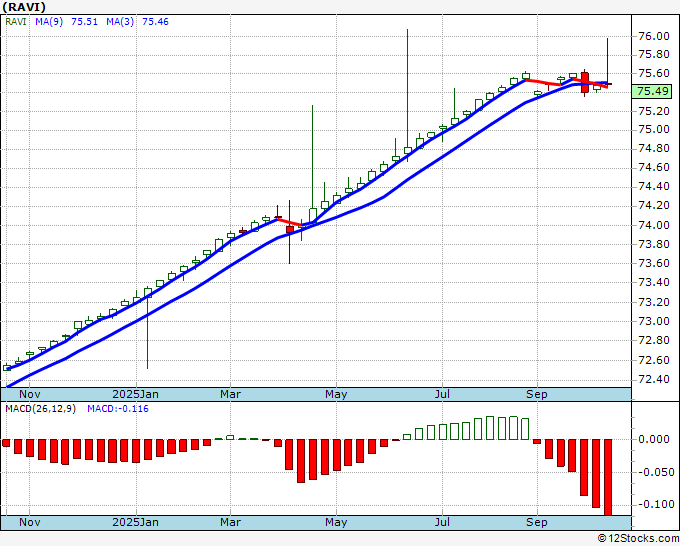Click the 73.60 price axis label
Screen dimensions: 680x546
tap(654, 263)
